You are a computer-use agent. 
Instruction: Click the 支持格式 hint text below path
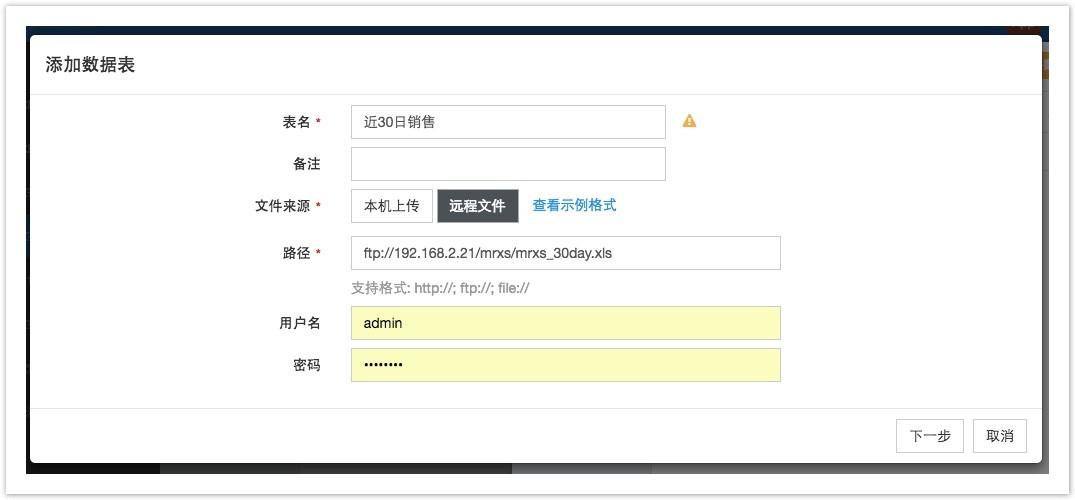pos(440,289)
